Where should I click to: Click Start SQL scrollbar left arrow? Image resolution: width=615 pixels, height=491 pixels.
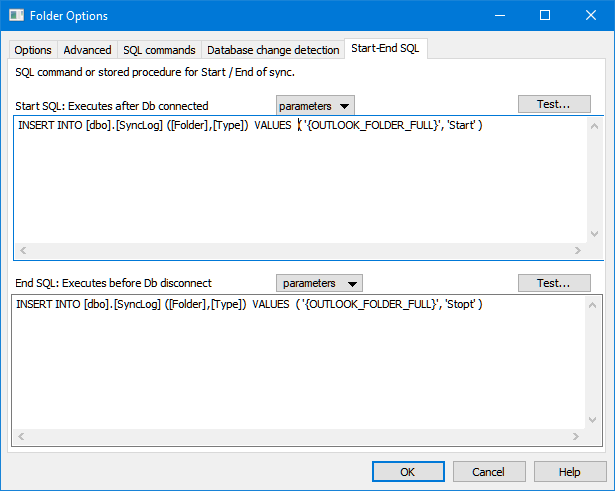tap(24, 251)
